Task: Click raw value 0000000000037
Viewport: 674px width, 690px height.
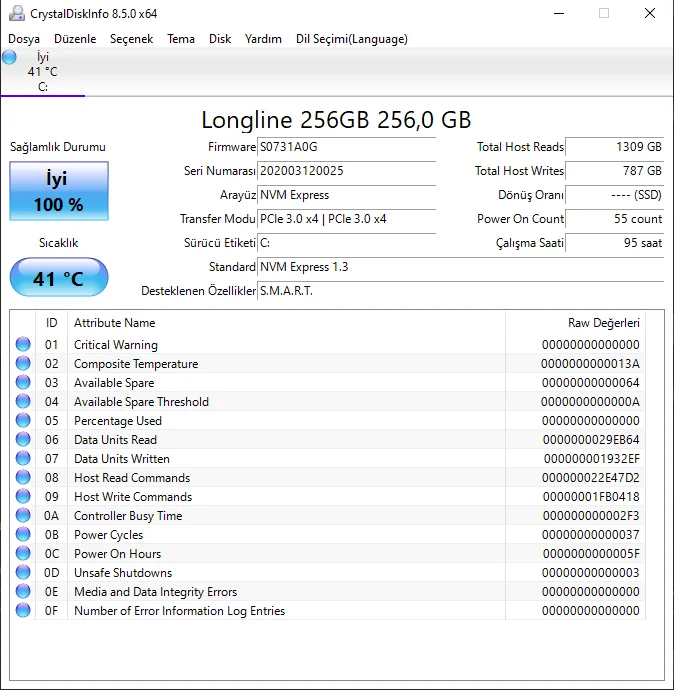Action: 590,535
